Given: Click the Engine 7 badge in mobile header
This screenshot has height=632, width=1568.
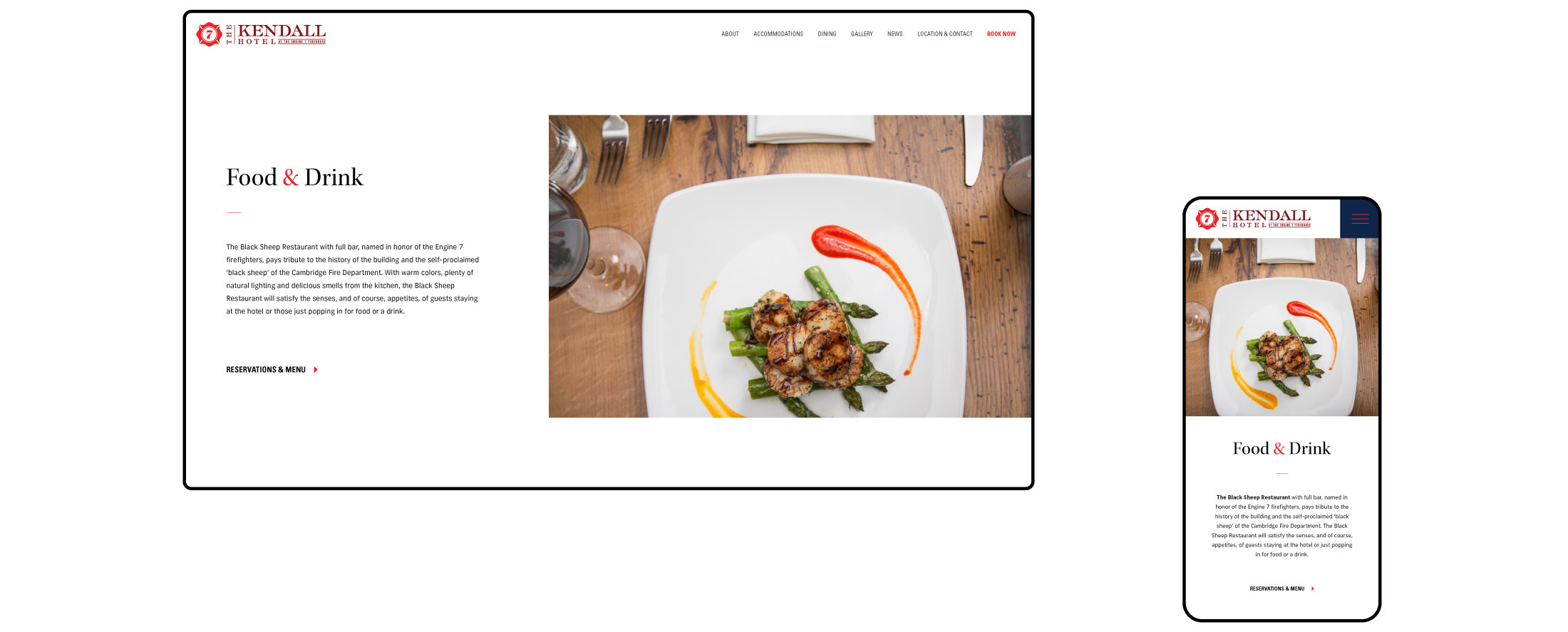Looking at the screenshot, I should pyautogui.click(x=1207, y=218).
